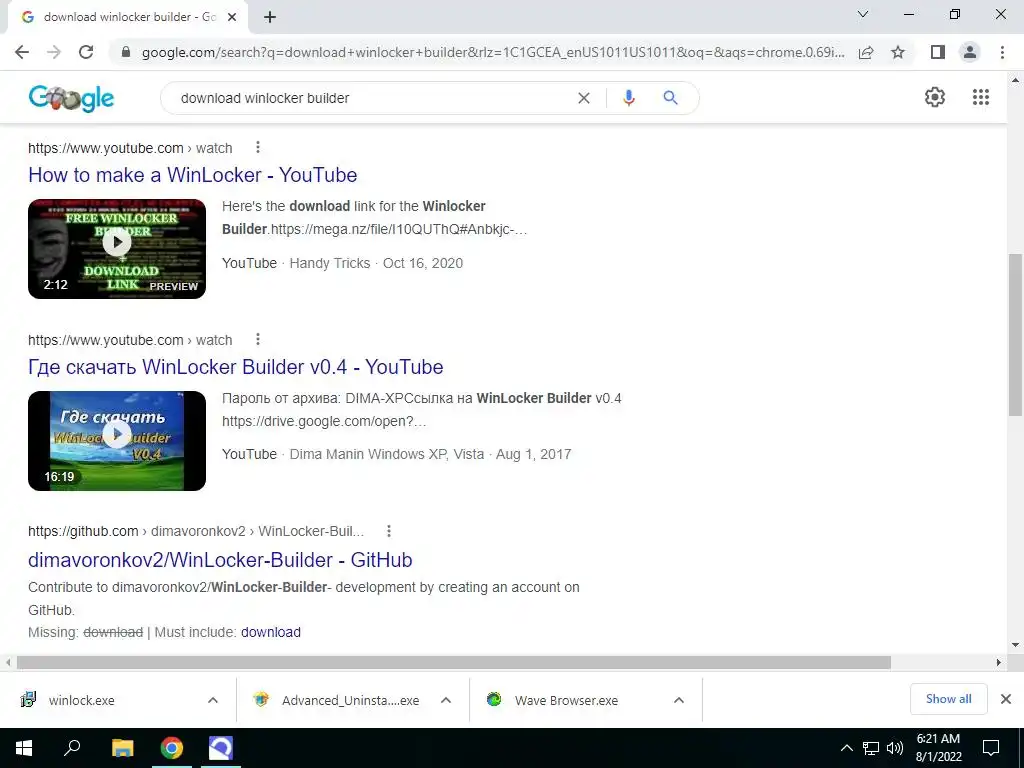Bookmark this tab with star icon
The height and width of the screenshot is (768, 1024).
tap(898, 52)
